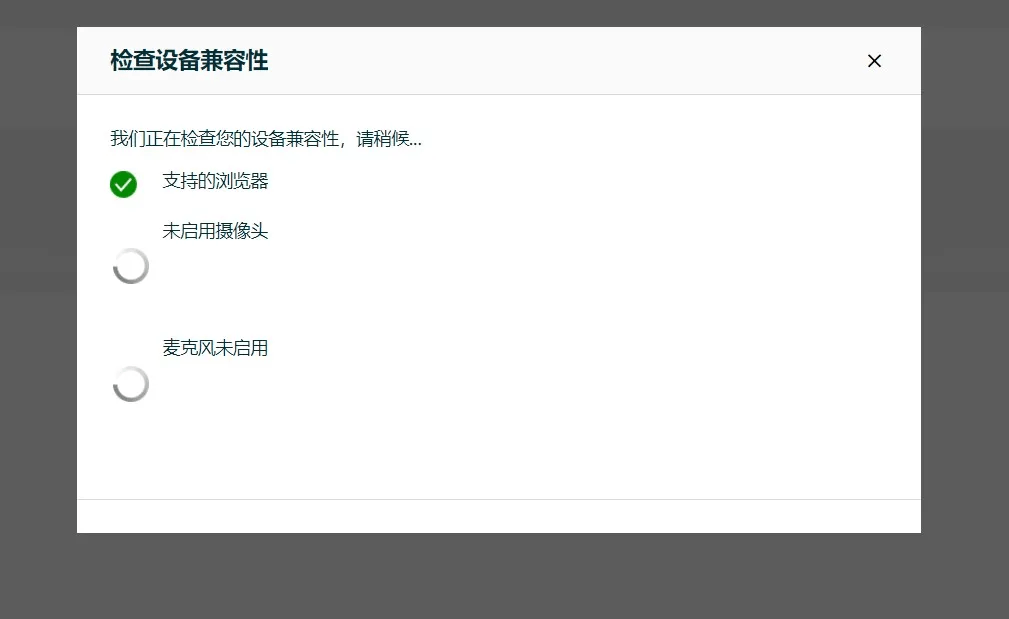Select the 未启用摄像头 status label
1009x619 pixels.
215,231
